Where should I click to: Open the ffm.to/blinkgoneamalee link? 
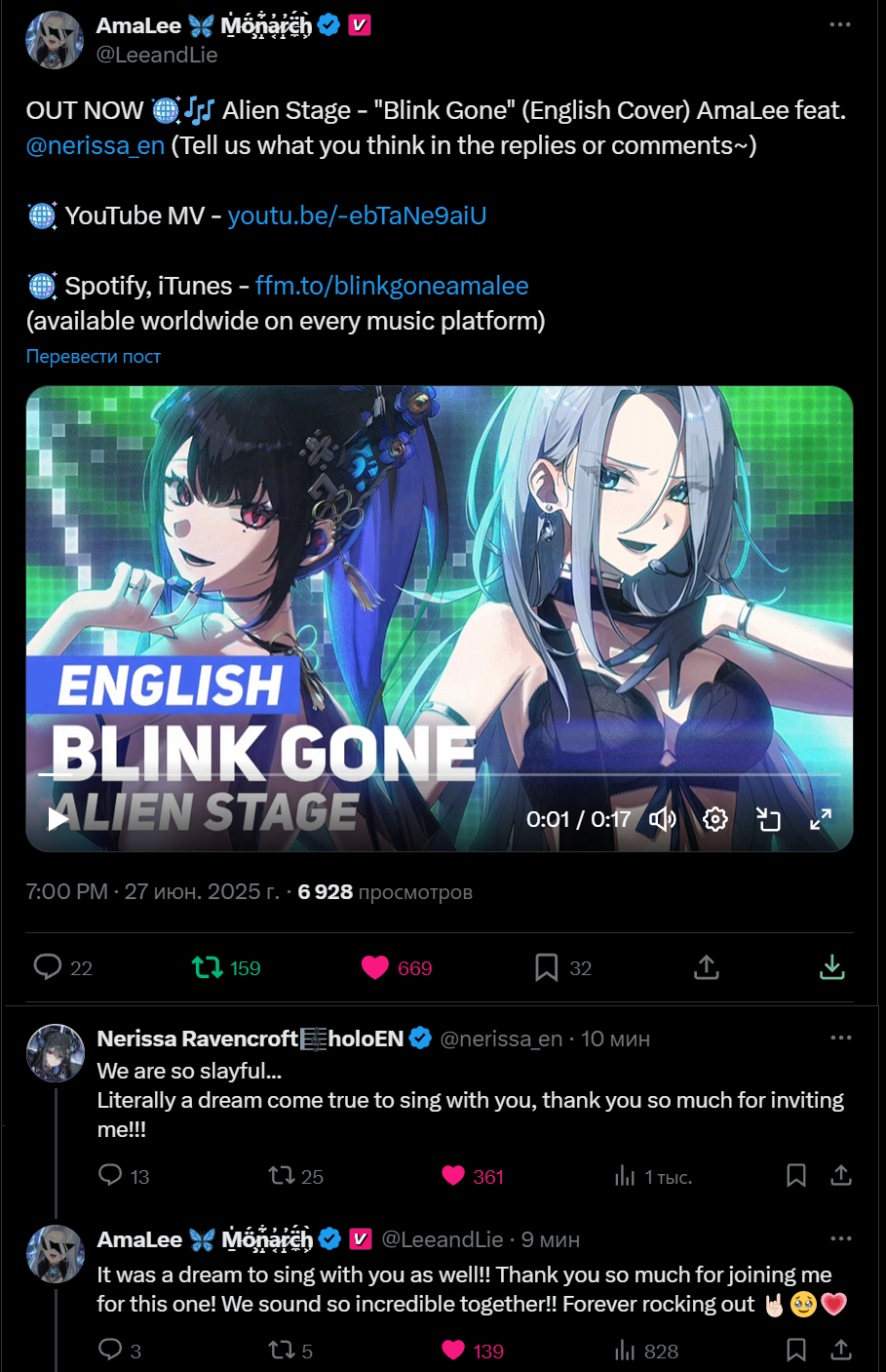[x=392, y=286]
